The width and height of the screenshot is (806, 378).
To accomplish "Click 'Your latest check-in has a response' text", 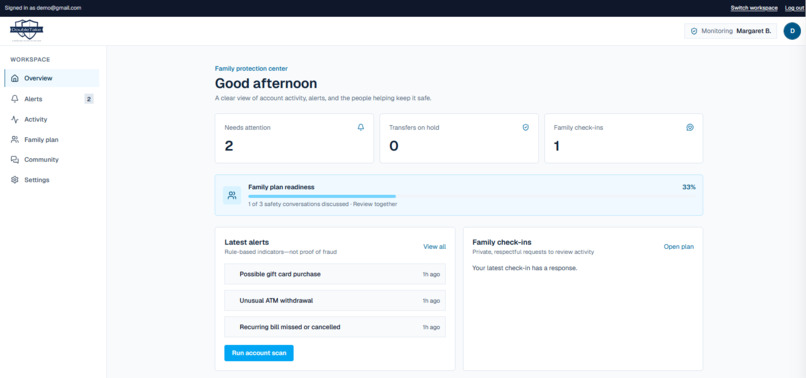I will (525, 268).
